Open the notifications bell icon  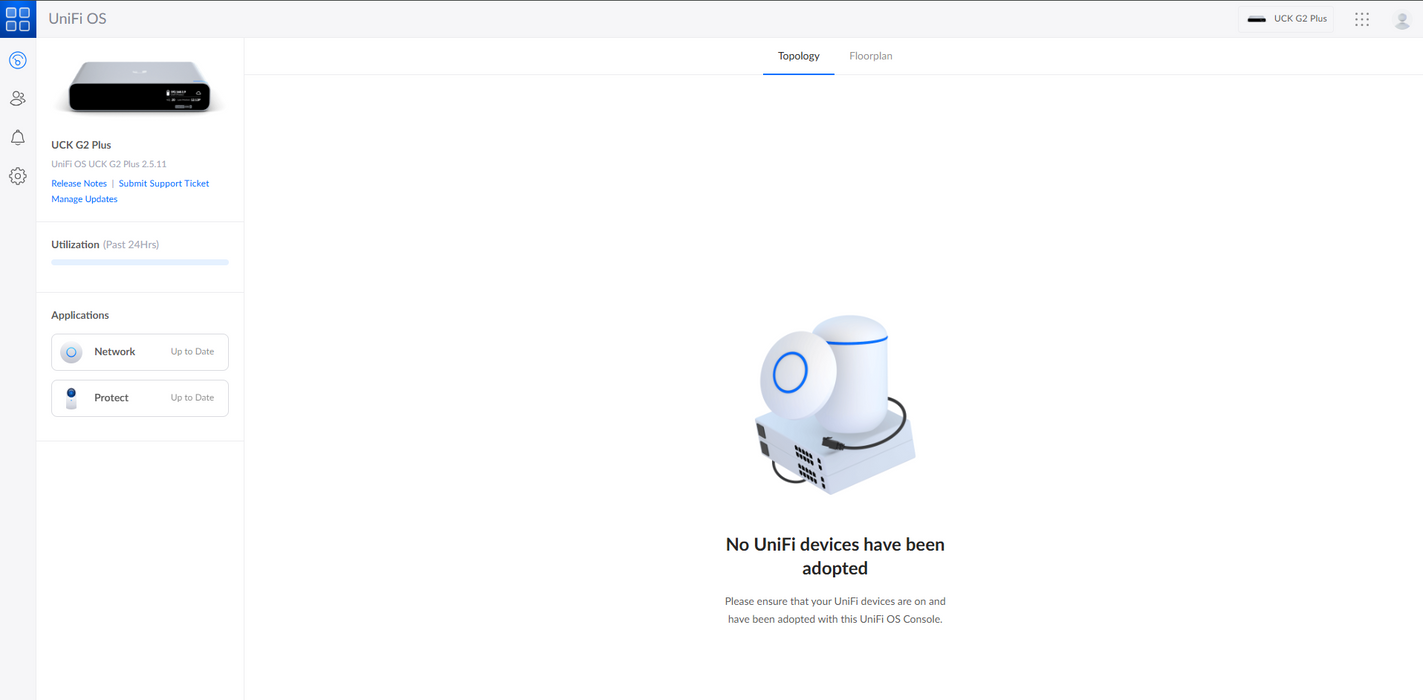click(18, 138)
